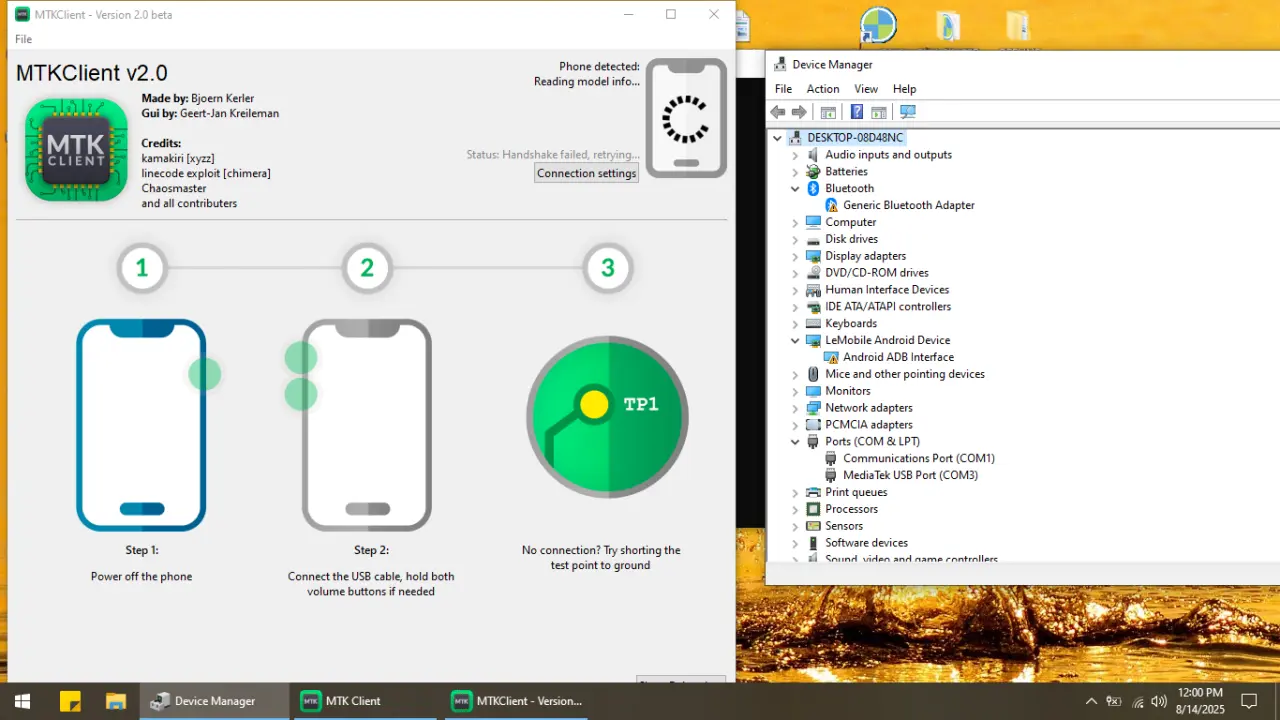The width and height of the screenshot is (1280, 720).
Task: Select the Android ADB Interface warning icon
Action: pyautogui.click(x=831, y=357)
